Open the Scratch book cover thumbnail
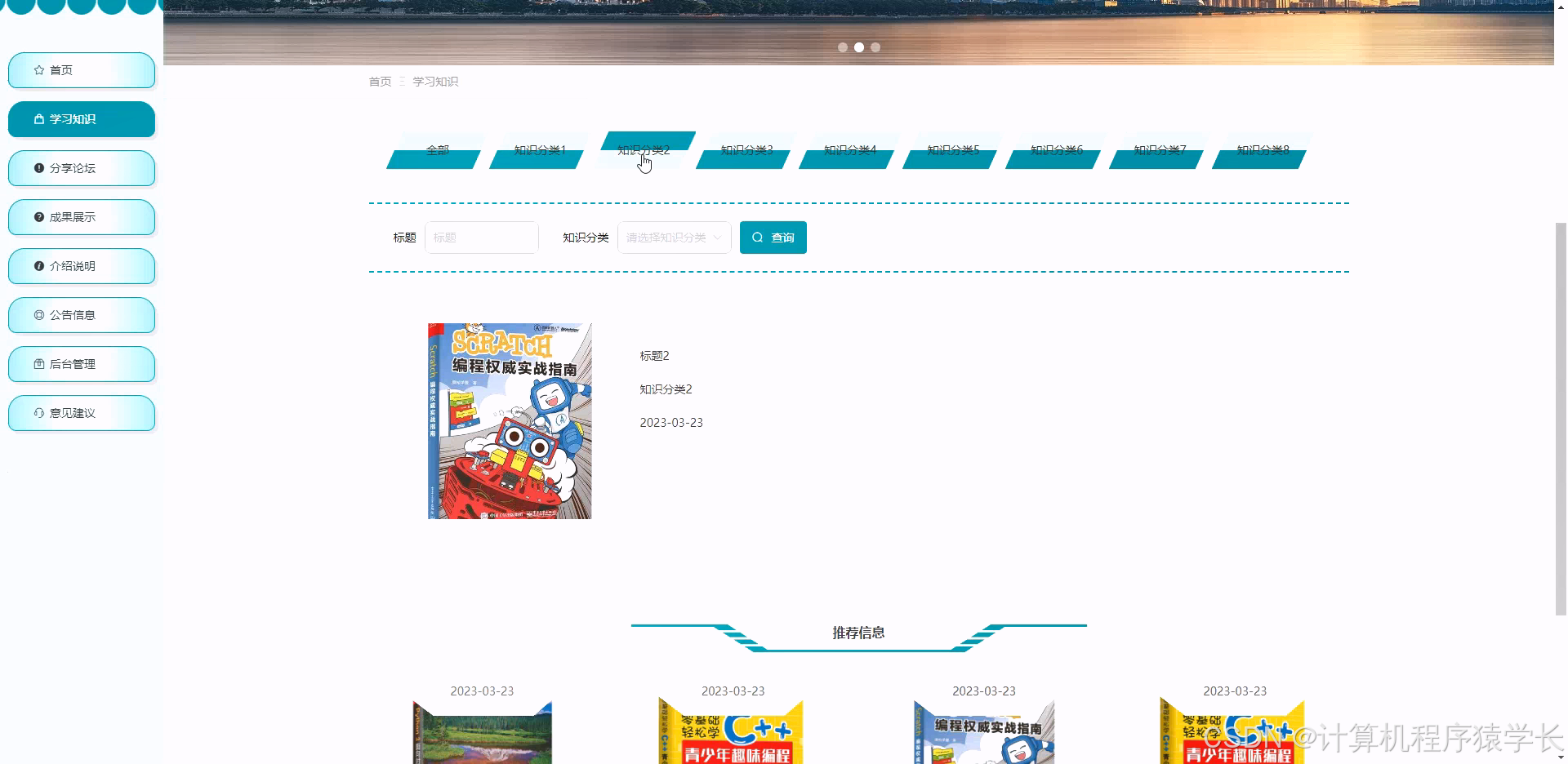This screenshot has height=764, width=1568. (509, 420)
